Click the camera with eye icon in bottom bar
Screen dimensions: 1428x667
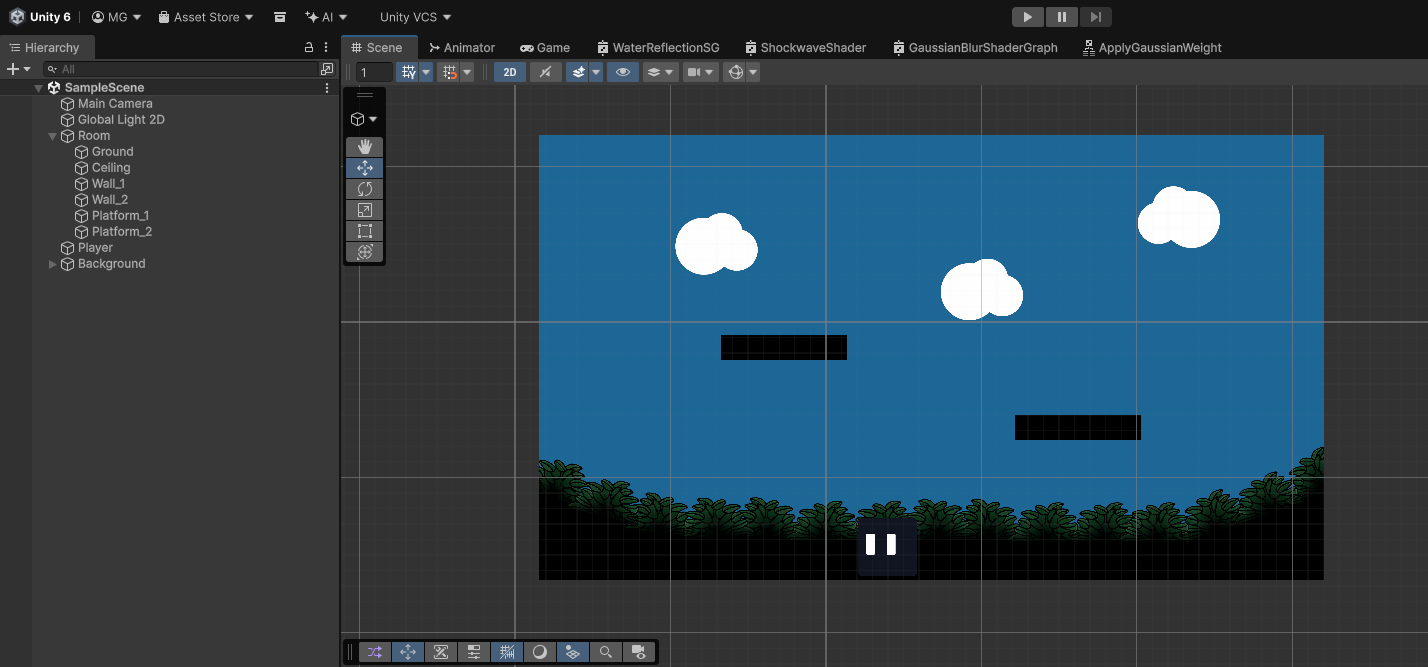click(639, 652)
